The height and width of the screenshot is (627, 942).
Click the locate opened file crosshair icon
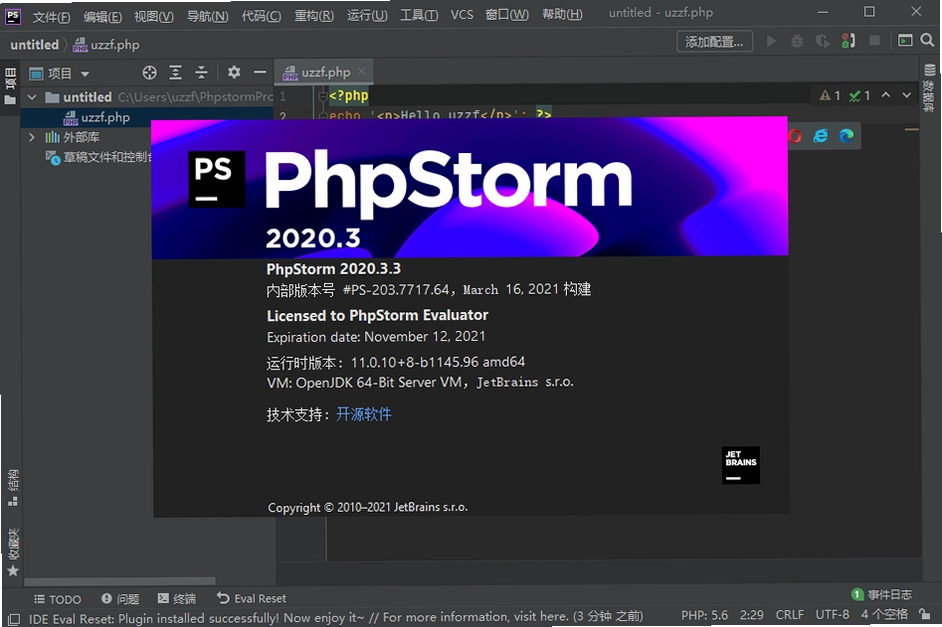[x=149, y=73]
